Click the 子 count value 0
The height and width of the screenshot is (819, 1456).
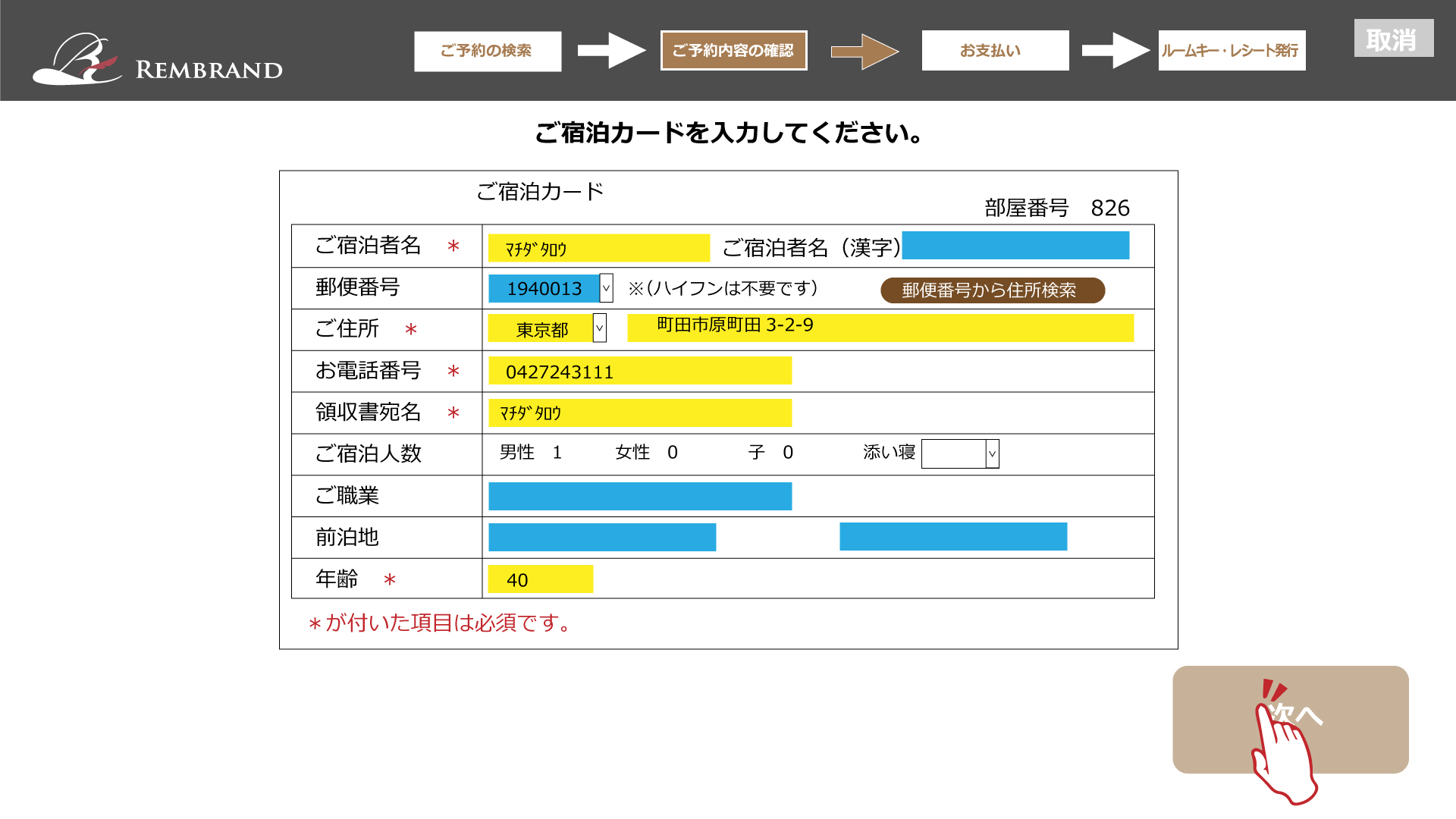coord(788,453)
